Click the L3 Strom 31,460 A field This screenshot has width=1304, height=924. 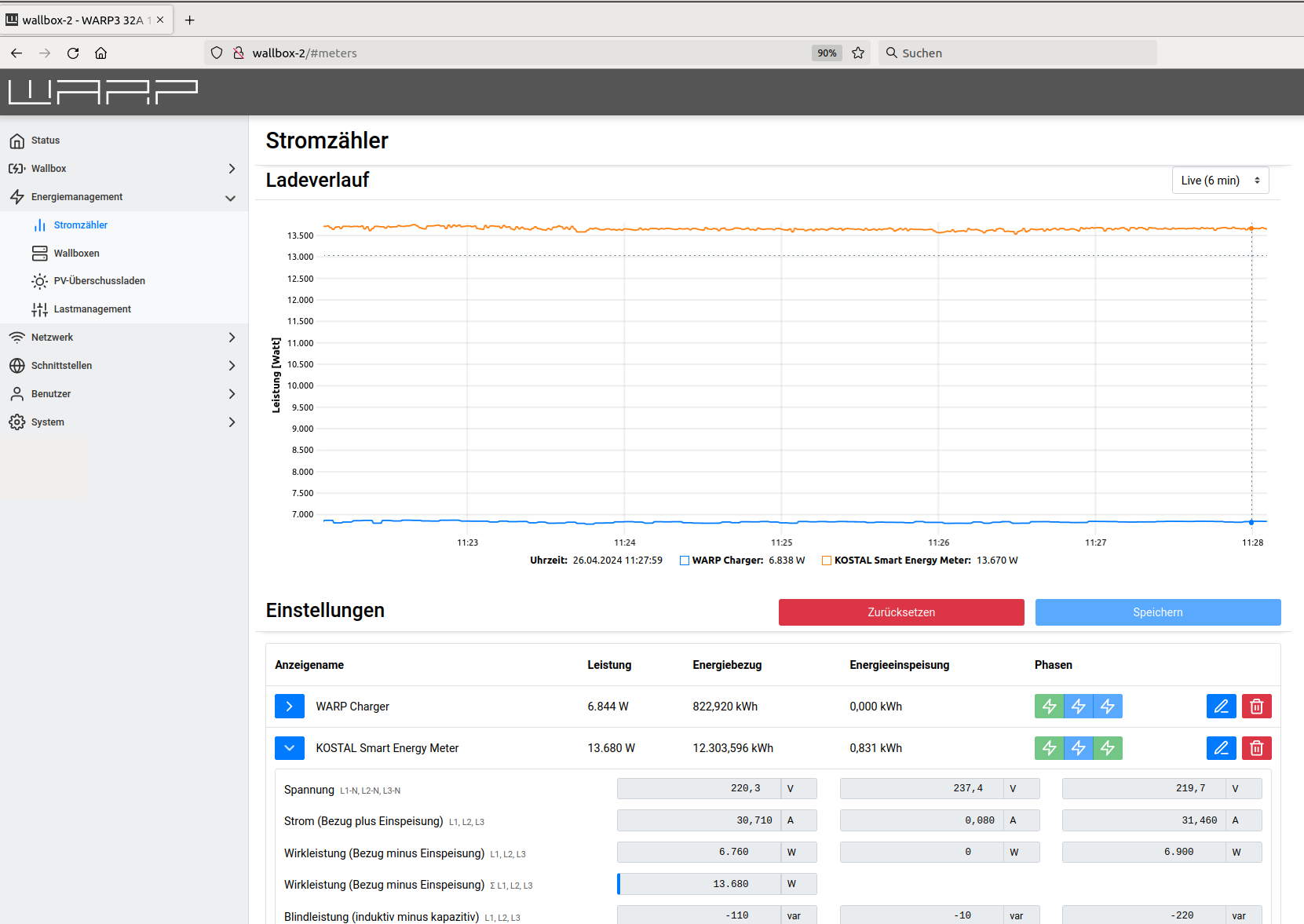pyautogui.click(x=1144, y=820)
